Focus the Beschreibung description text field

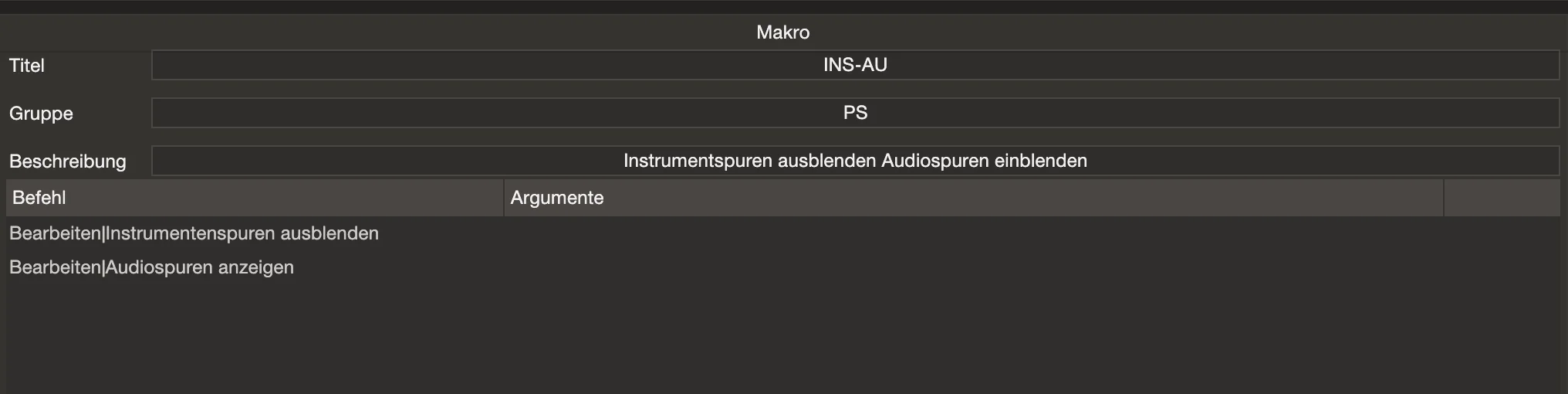point(855,161)
